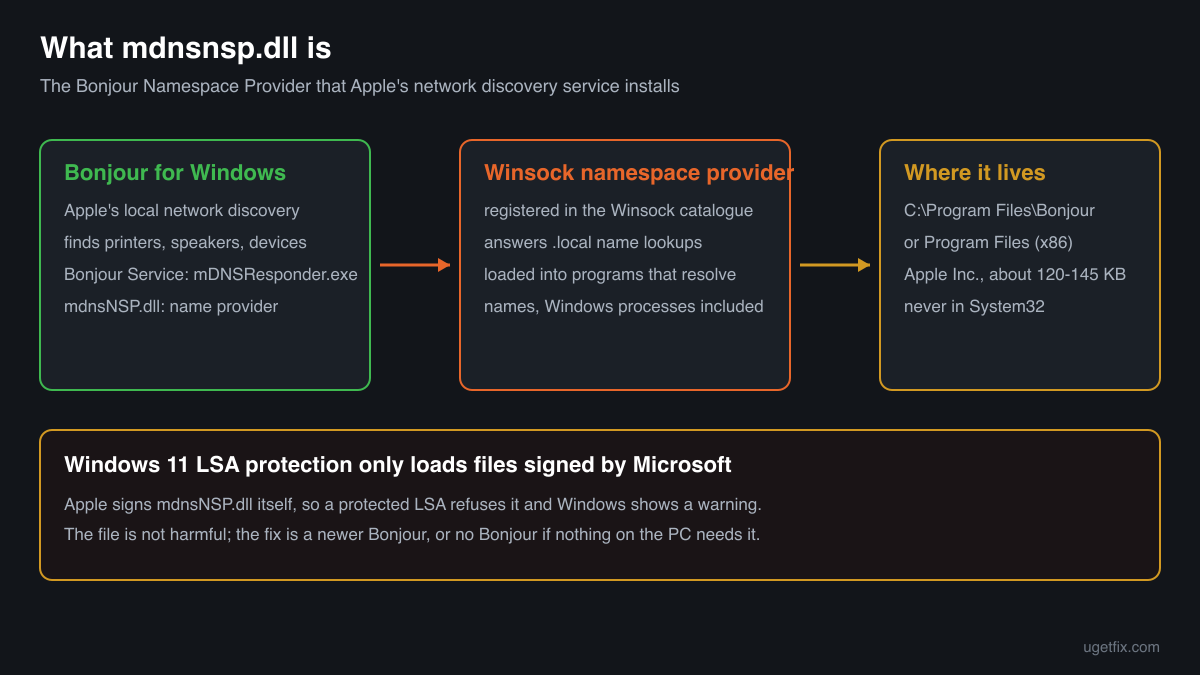Click 'or Program Files (x86)' line
The width and height of the screenshot is (1200, 675).
pos(988,242)
